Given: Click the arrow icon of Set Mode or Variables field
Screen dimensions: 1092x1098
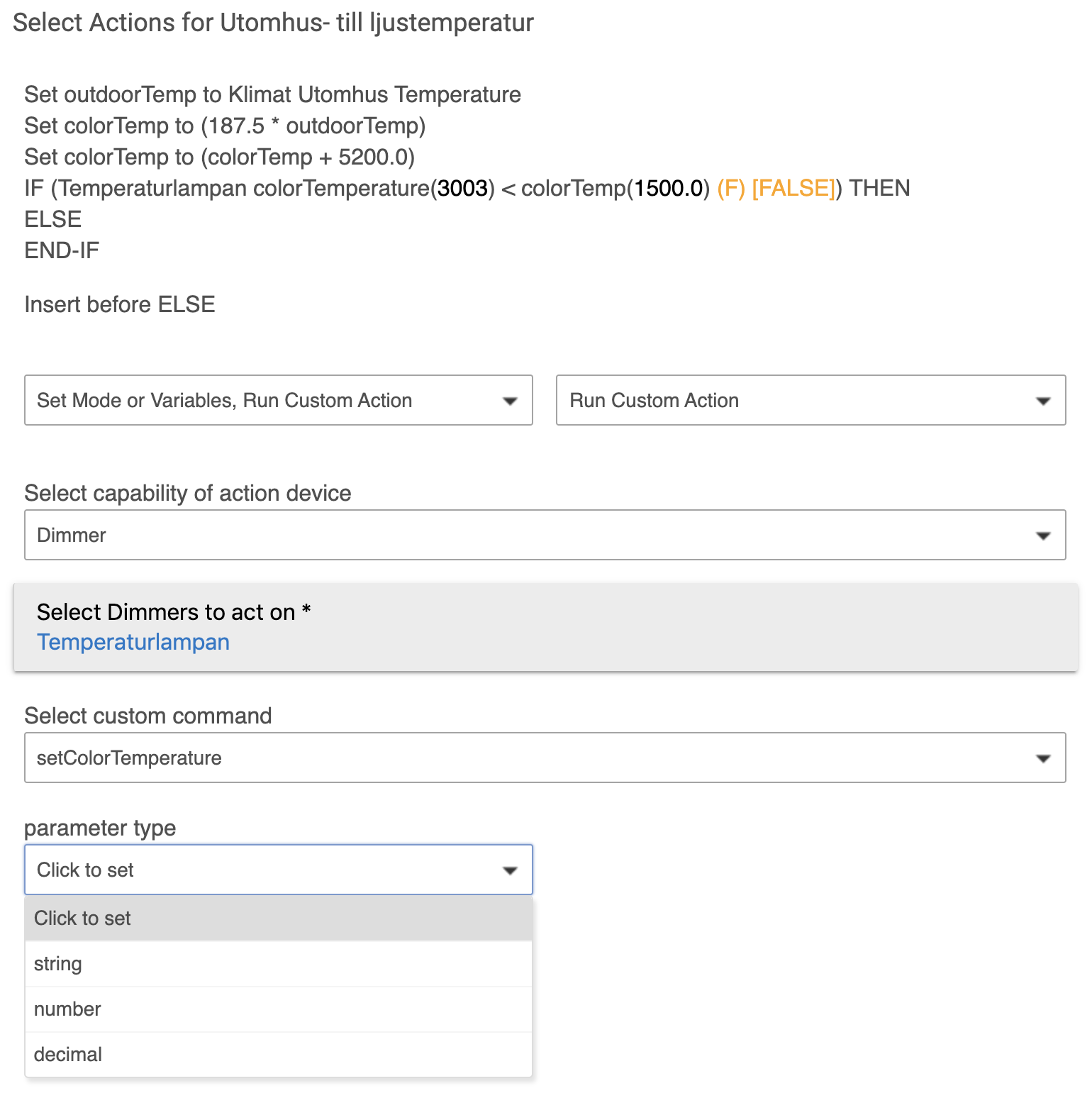Looking at the screenshot, I should [x=510, y=401].
